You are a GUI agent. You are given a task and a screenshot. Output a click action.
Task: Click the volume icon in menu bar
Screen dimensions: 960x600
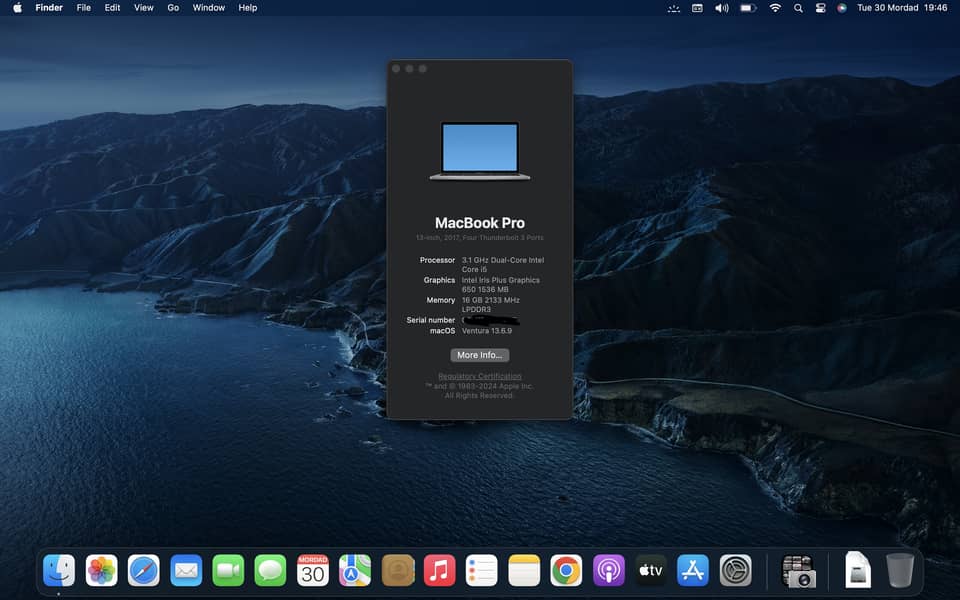tap(722, 8)
